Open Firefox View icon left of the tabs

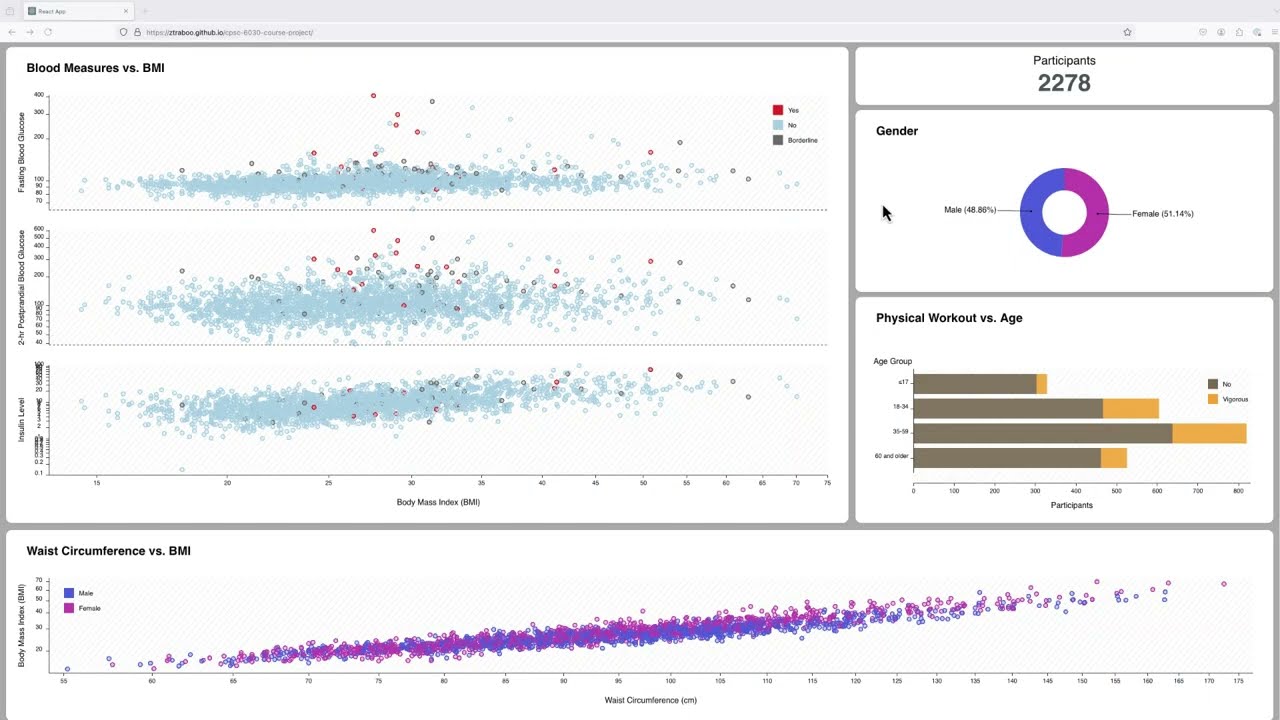[x=10, y=11]
